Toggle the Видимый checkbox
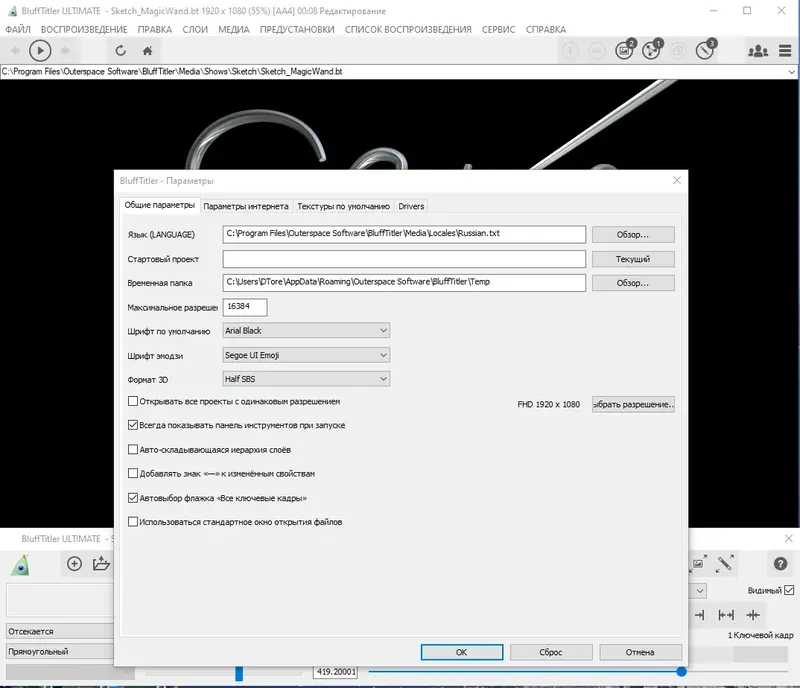The width and height of the screenshot is (800, 688). pos(789,590)
